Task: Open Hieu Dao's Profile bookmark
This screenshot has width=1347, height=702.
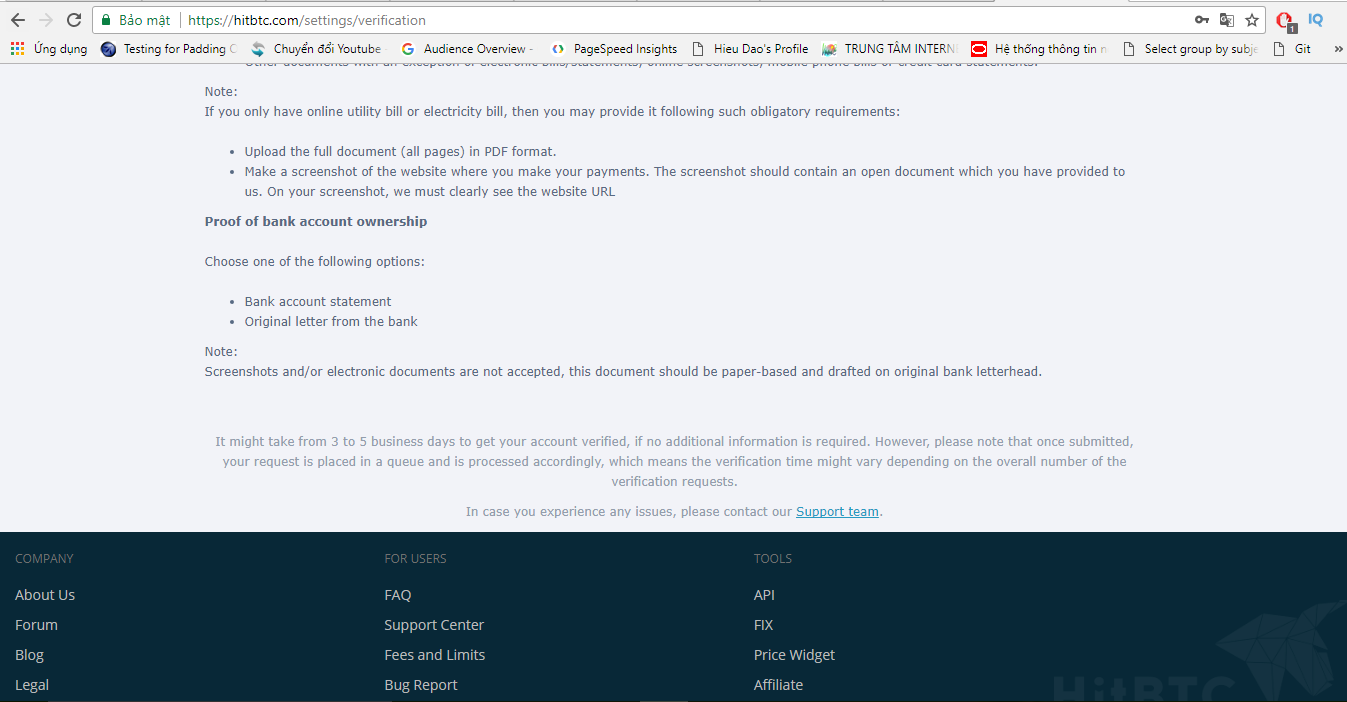Action: (750, 49)
